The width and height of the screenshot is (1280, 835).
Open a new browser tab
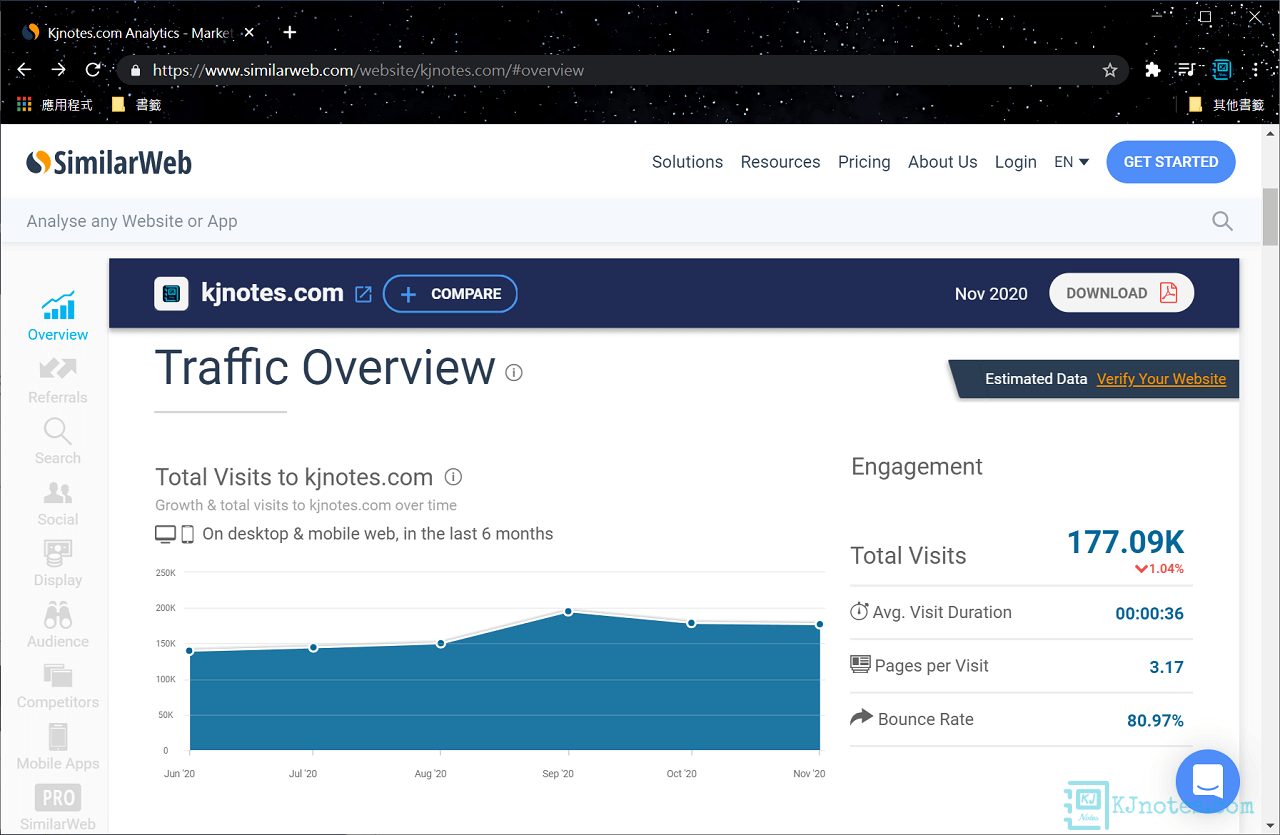289,33
